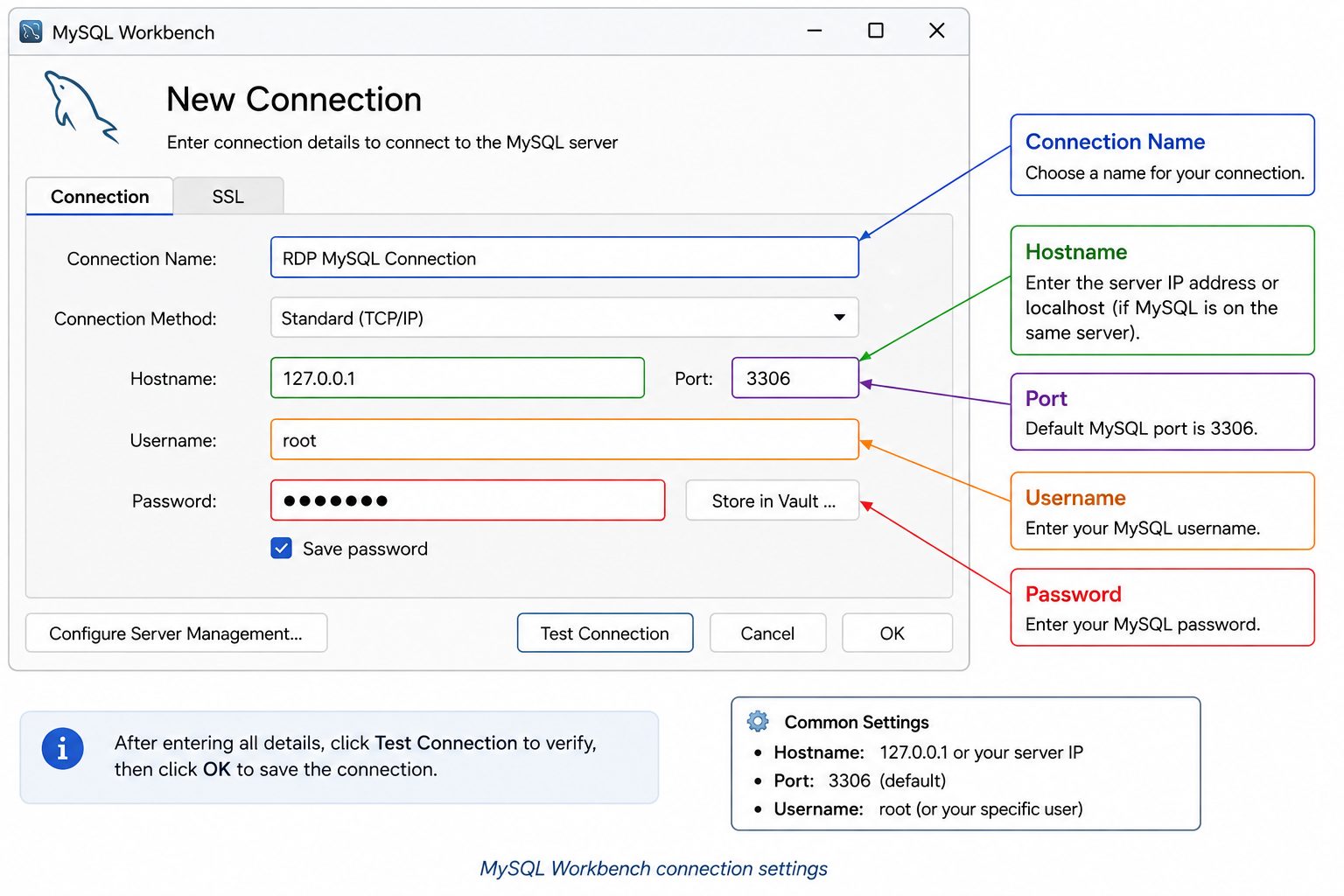Viewport: 1344px width, 896px height.
Task: Click "Default MySQL port is 3306." text
Action: point(1141,429)
